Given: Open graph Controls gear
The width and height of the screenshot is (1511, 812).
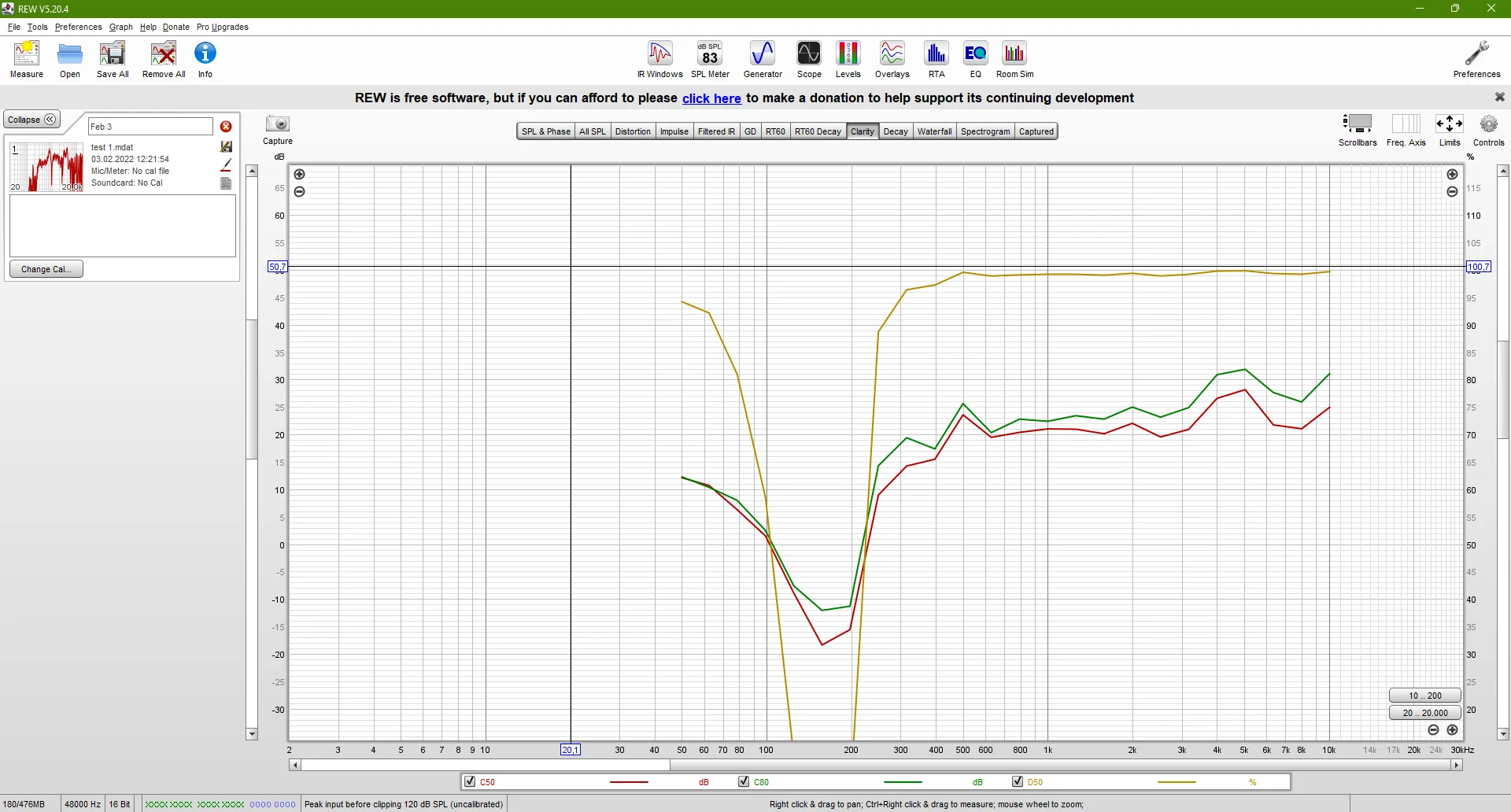Looking at the screenshot, I should pos(1488,130).
